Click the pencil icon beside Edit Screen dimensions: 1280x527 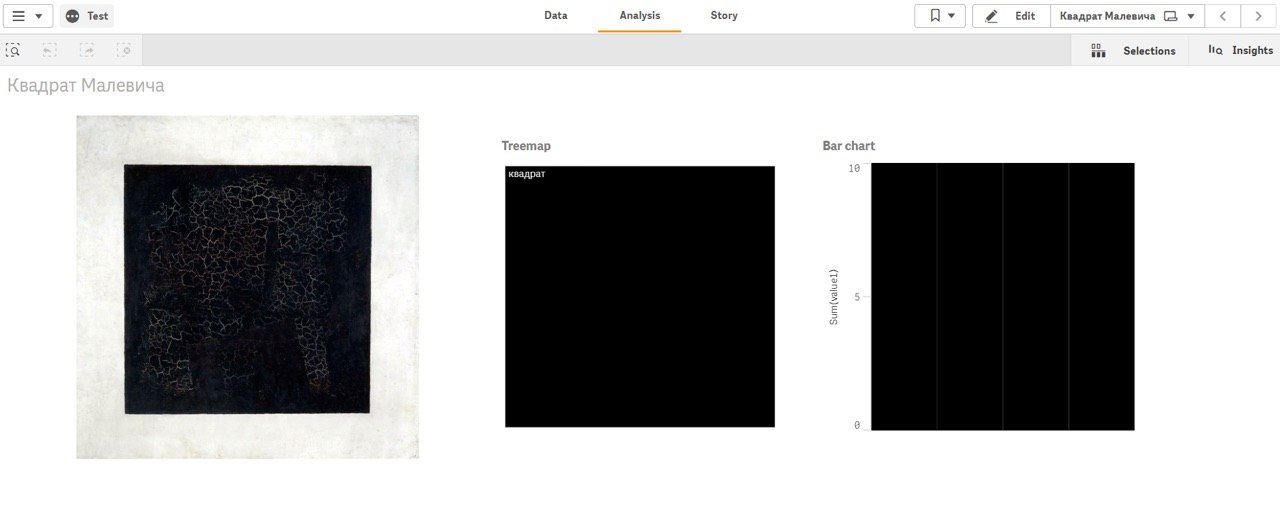[x=992, y=16]
